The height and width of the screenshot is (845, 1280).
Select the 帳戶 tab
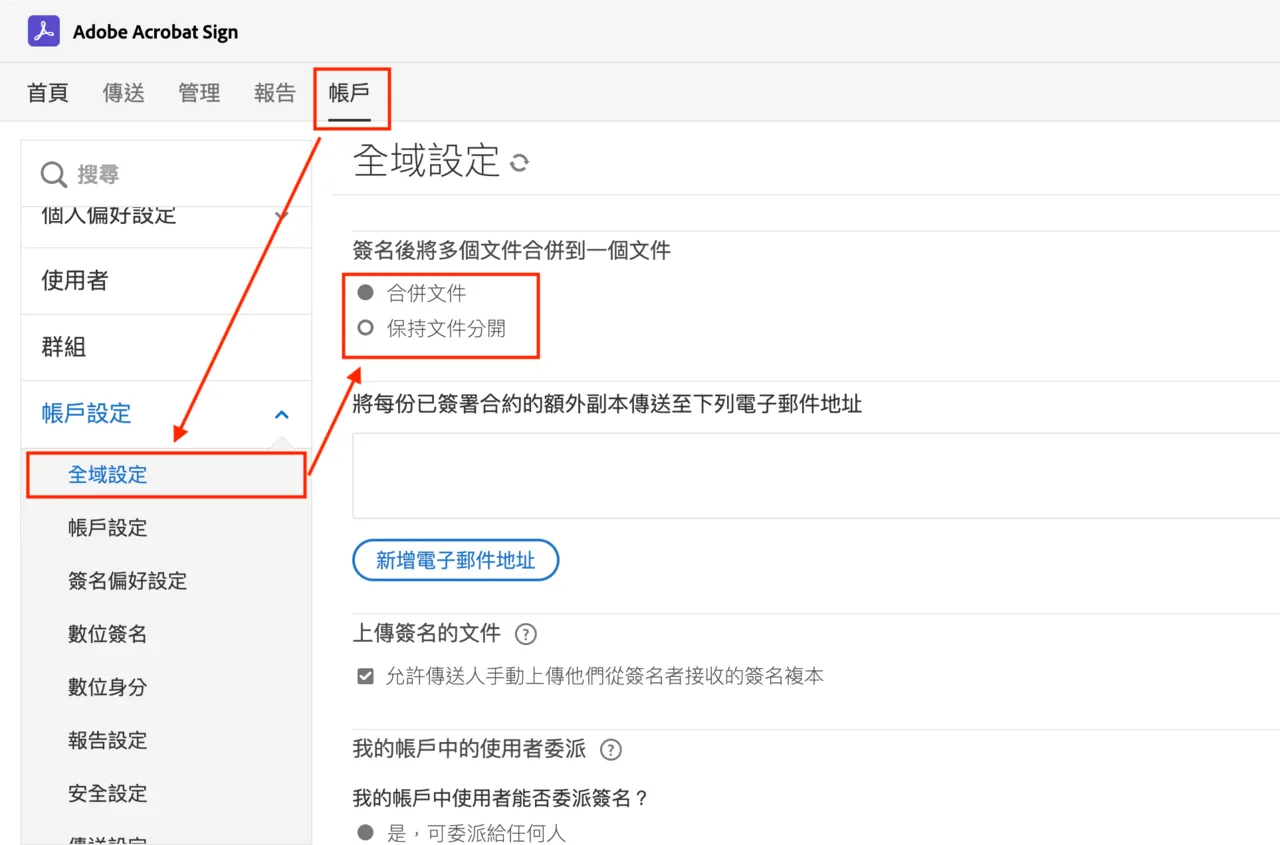pyautogui.click(x=350, y=93)
